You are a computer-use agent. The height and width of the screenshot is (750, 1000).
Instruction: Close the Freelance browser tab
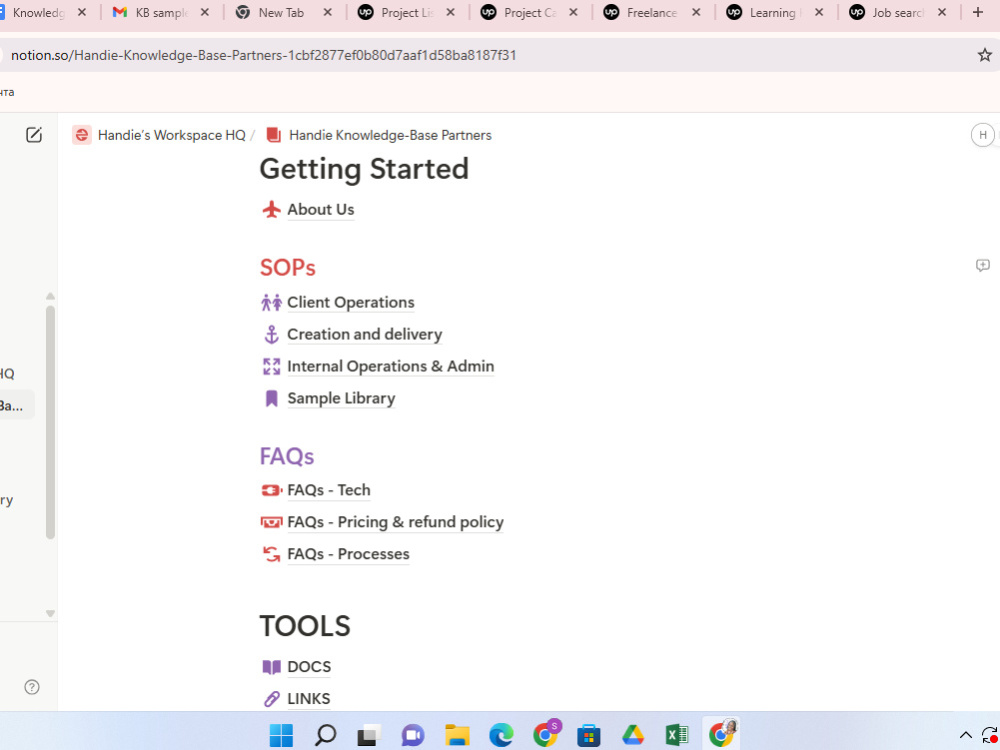696,12
